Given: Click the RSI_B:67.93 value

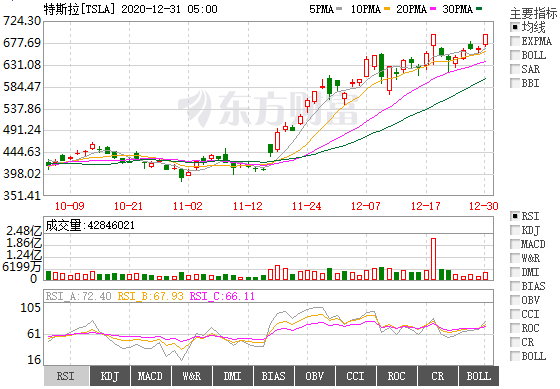Looking at the screenshot, I should point(150,296).
